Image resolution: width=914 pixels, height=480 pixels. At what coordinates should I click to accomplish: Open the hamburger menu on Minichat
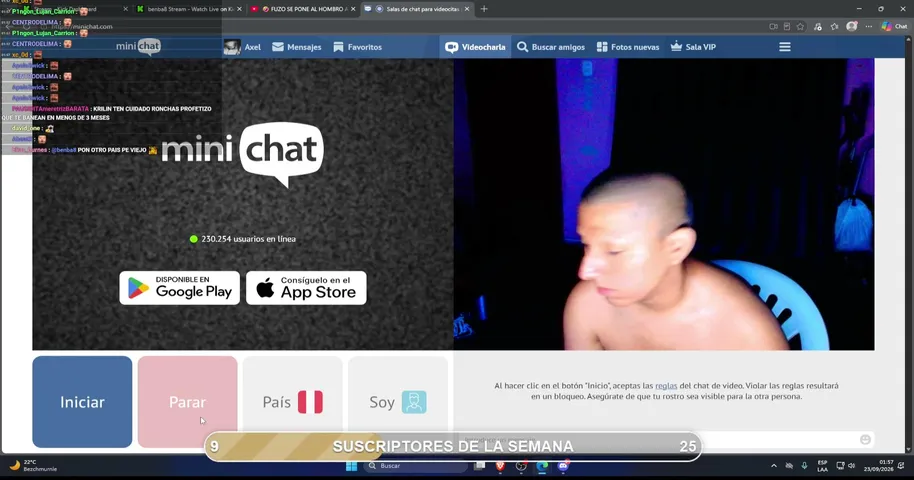[785, 47]
